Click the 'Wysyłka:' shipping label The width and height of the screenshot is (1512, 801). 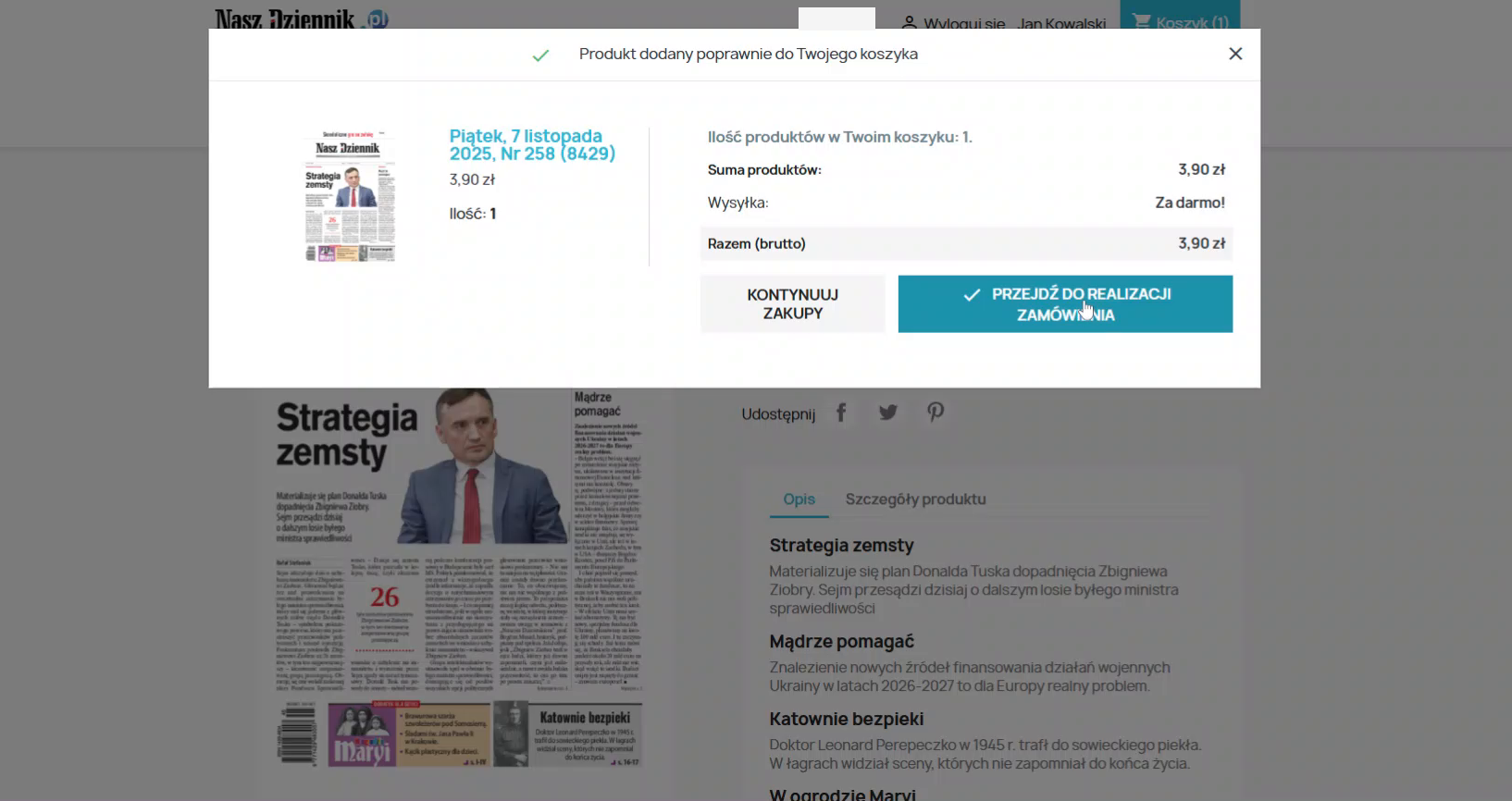coord(738,203)
